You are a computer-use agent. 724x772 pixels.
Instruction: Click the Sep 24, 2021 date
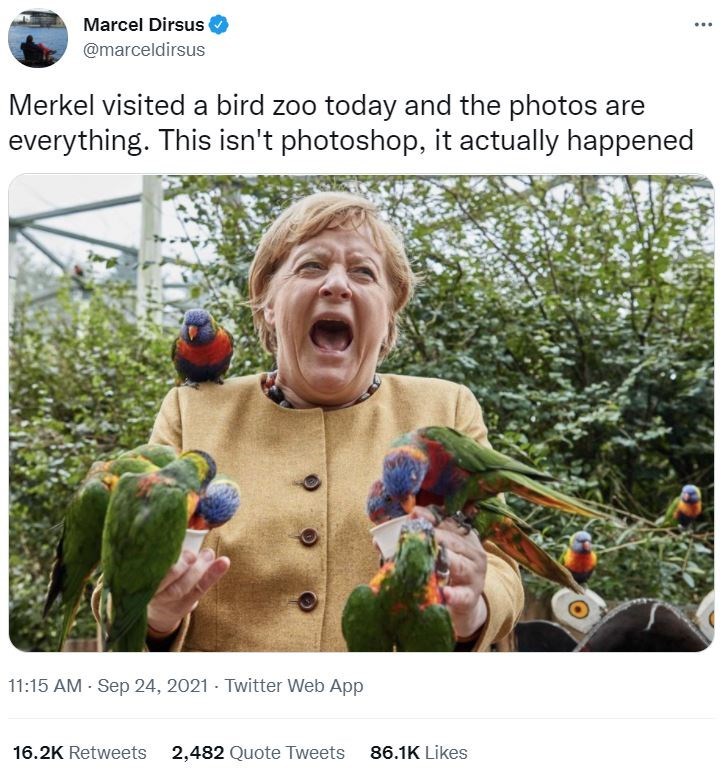[153, 686]
